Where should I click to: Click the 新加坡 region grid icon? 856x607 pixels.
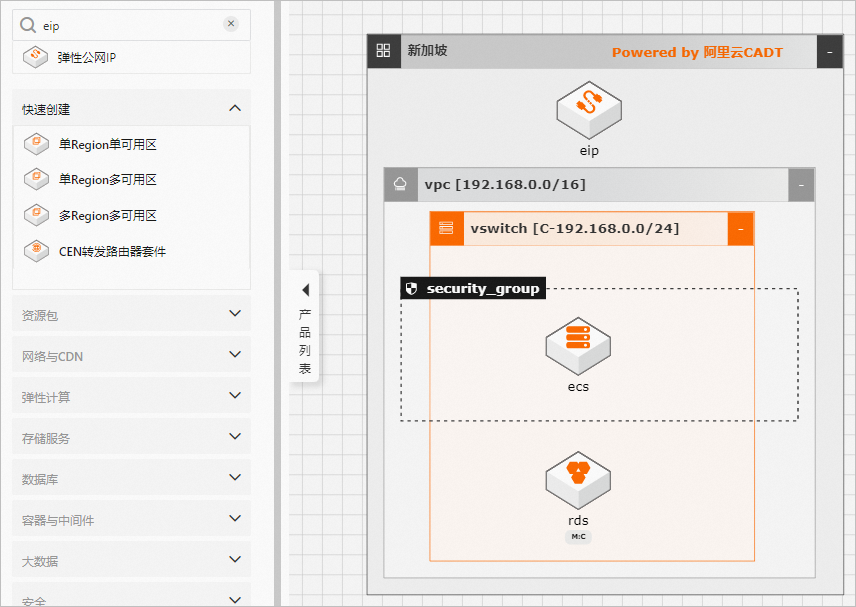(x=384, y=51)
